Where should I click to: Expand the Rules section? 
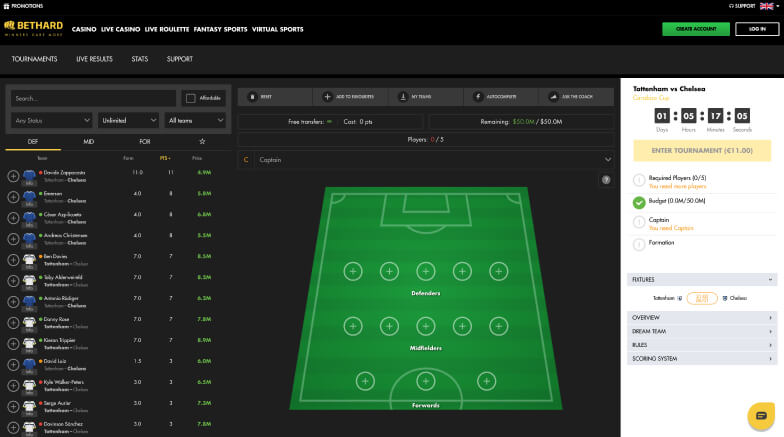(702, 345)
